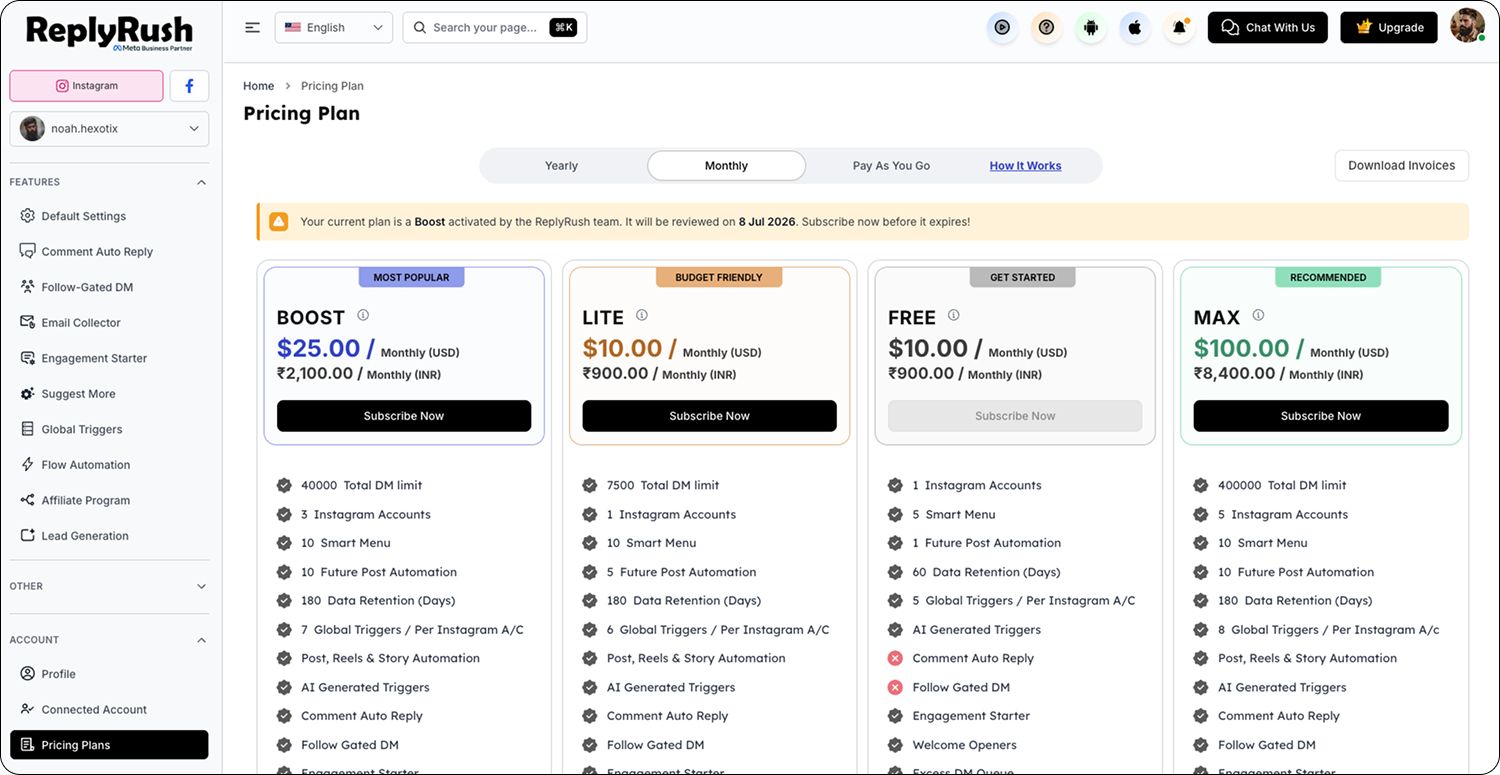Select the Monthly billing tab
Screen dimensions: 1500x775
[x=726, y=166]
